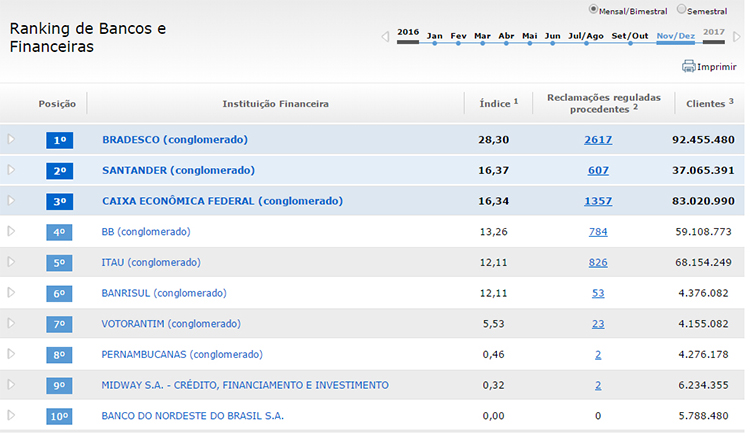
Task: Open CAIXA ECONÔMICA FEDERAL (conglomerado) link
Action: point(222,201)
